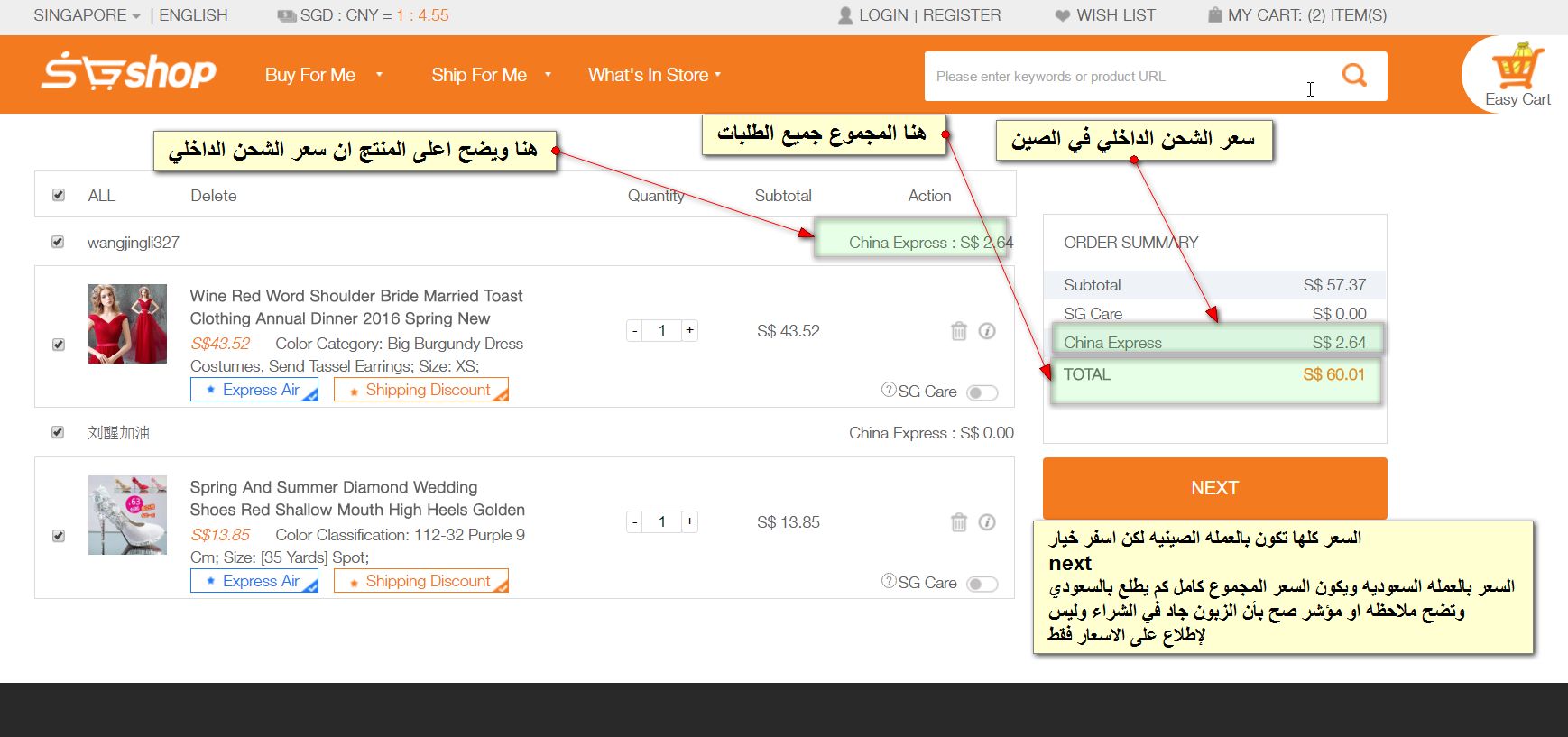Open the WISH LIST page
The width and height of the screenshot is (1568, 737).
[1105, 15]
